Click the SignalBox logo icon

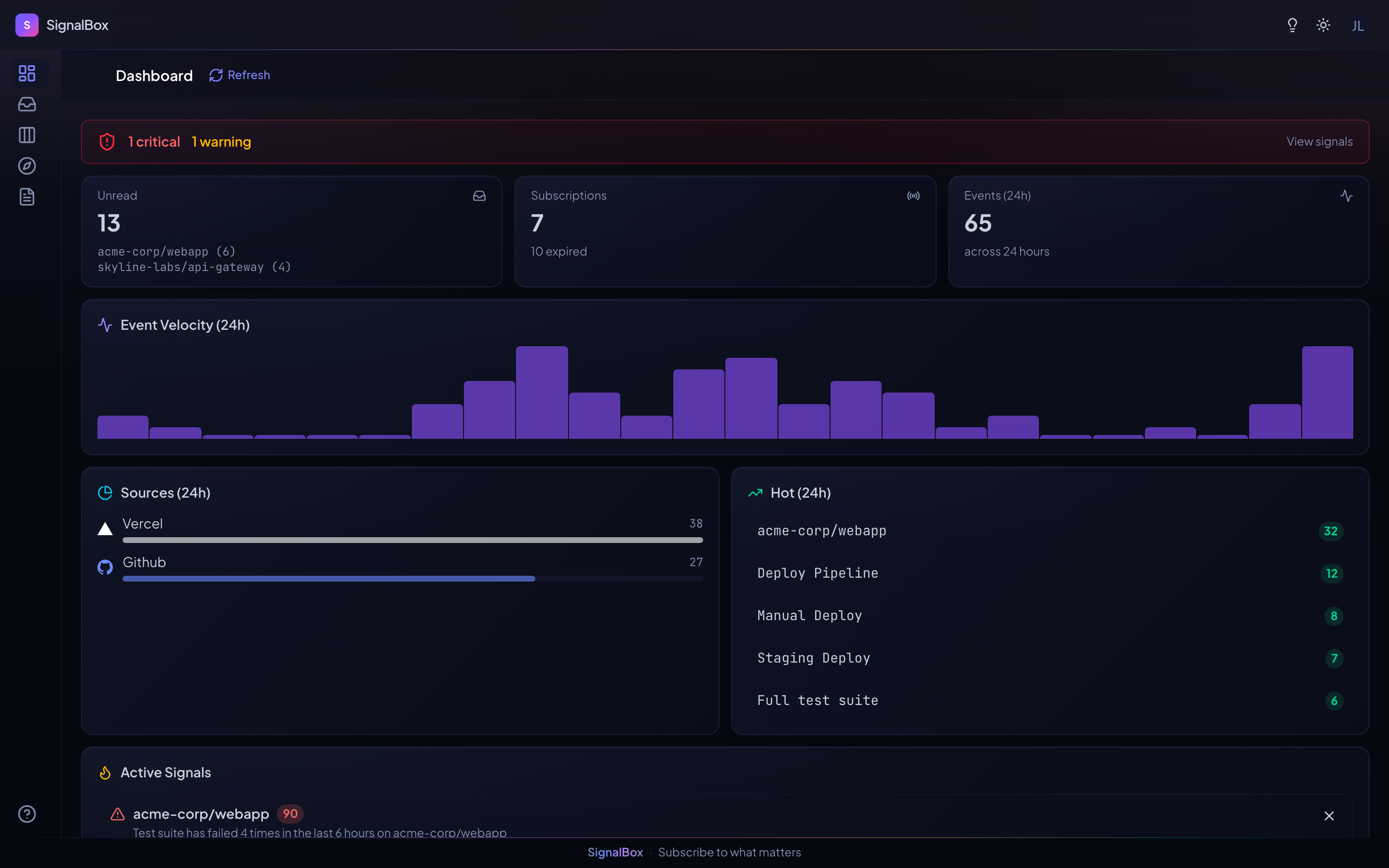27,25
